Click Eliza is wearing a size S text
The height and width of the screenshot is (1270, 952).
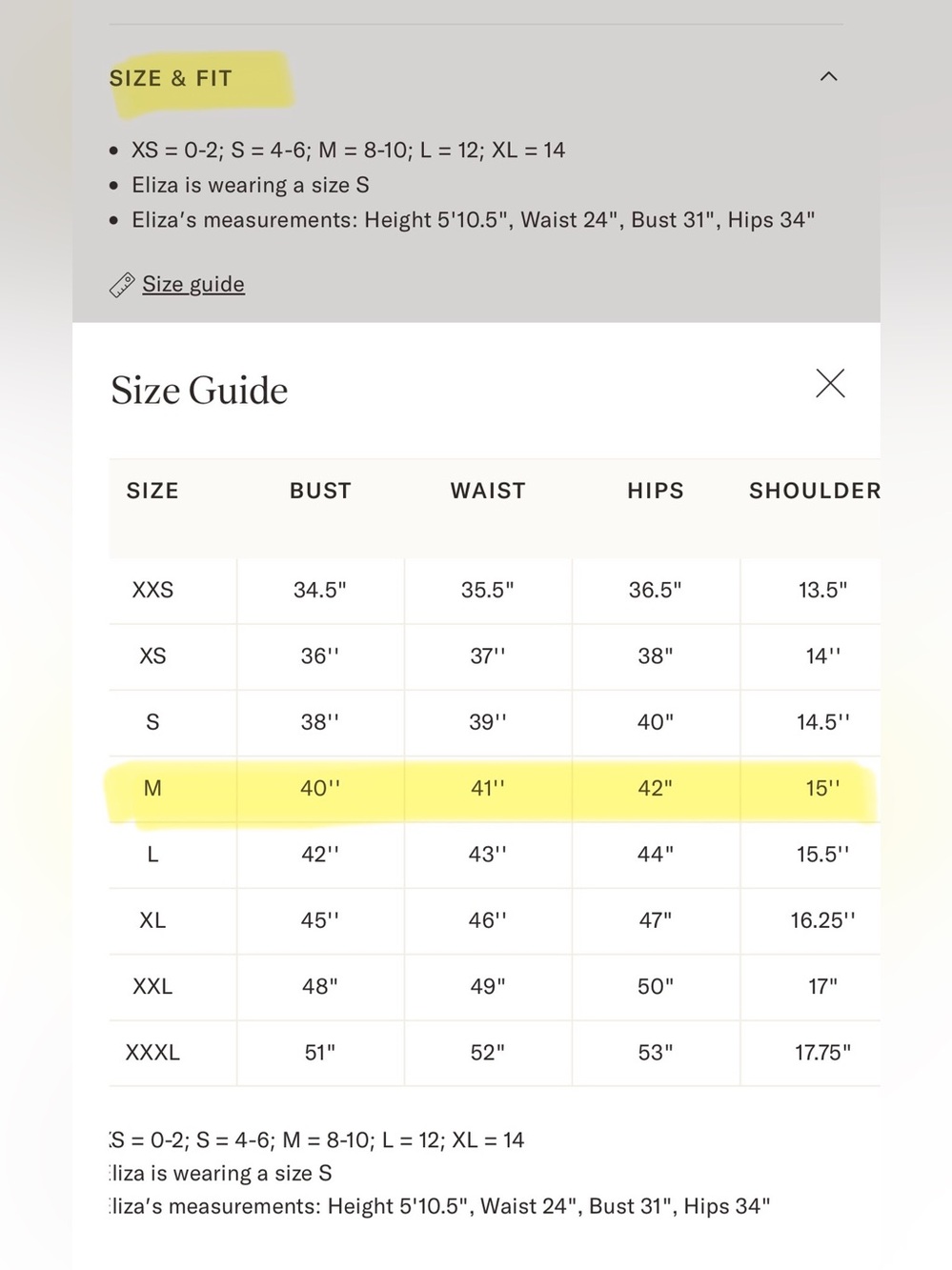point(251,185)
